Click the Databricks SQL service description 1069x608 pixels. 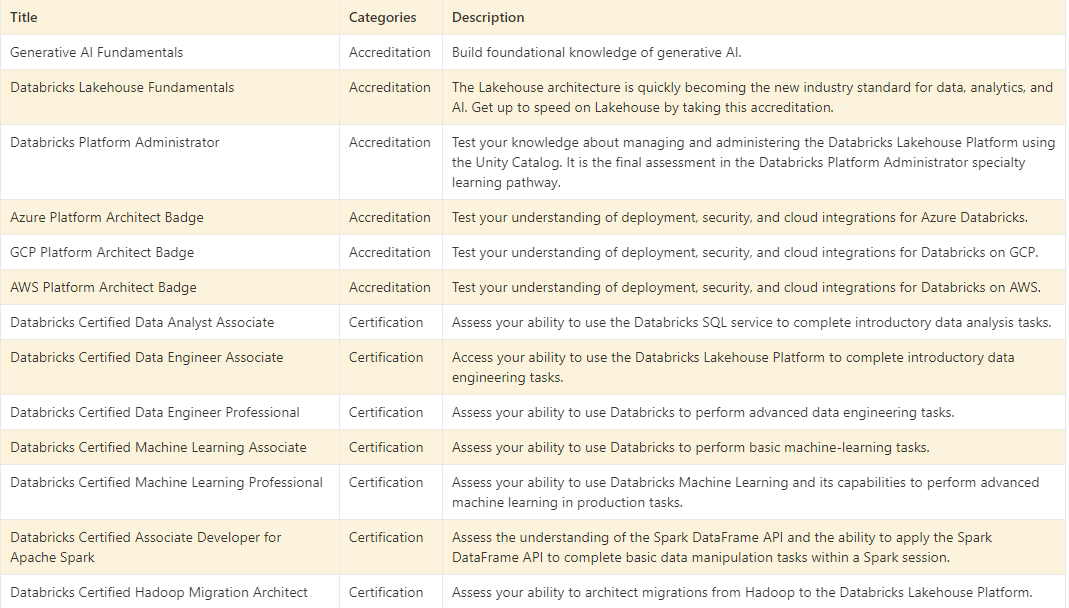(752, 322)
